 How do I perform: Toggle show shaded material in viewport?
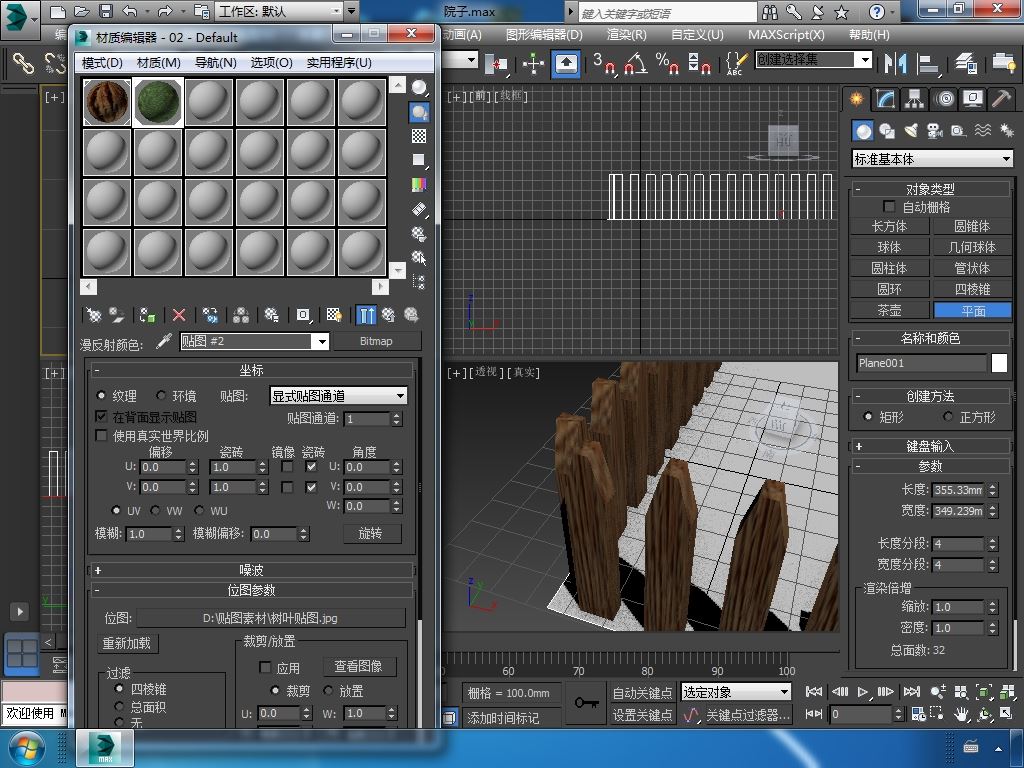click(x=334, y=315)
